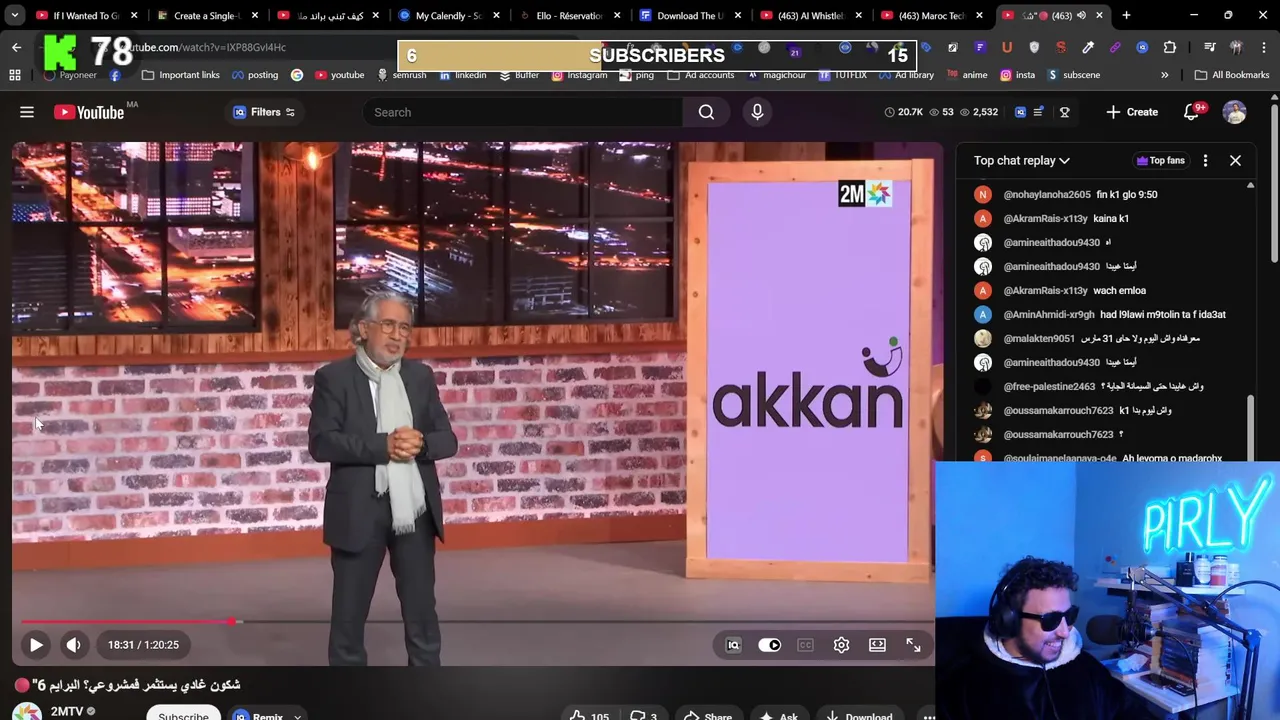Open the Ad library bookmark

click(x=906, y=75)
